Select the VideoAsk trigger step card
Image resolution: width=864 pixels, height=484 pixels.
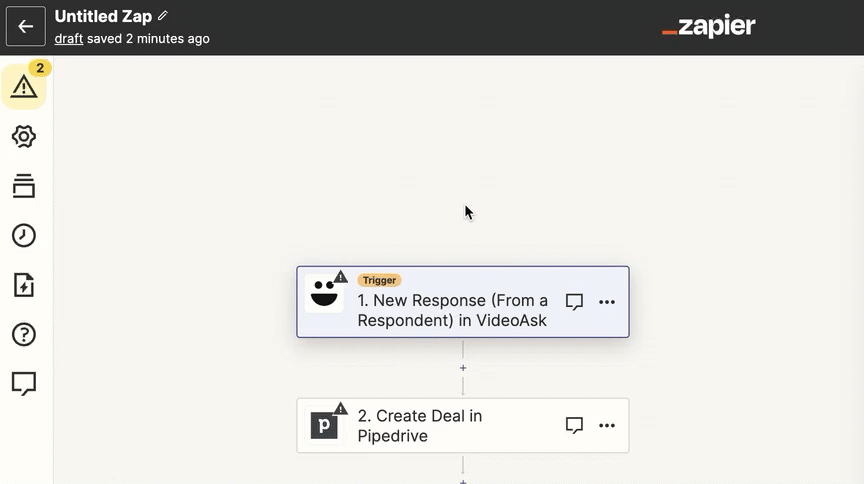(x=463, y=302)
